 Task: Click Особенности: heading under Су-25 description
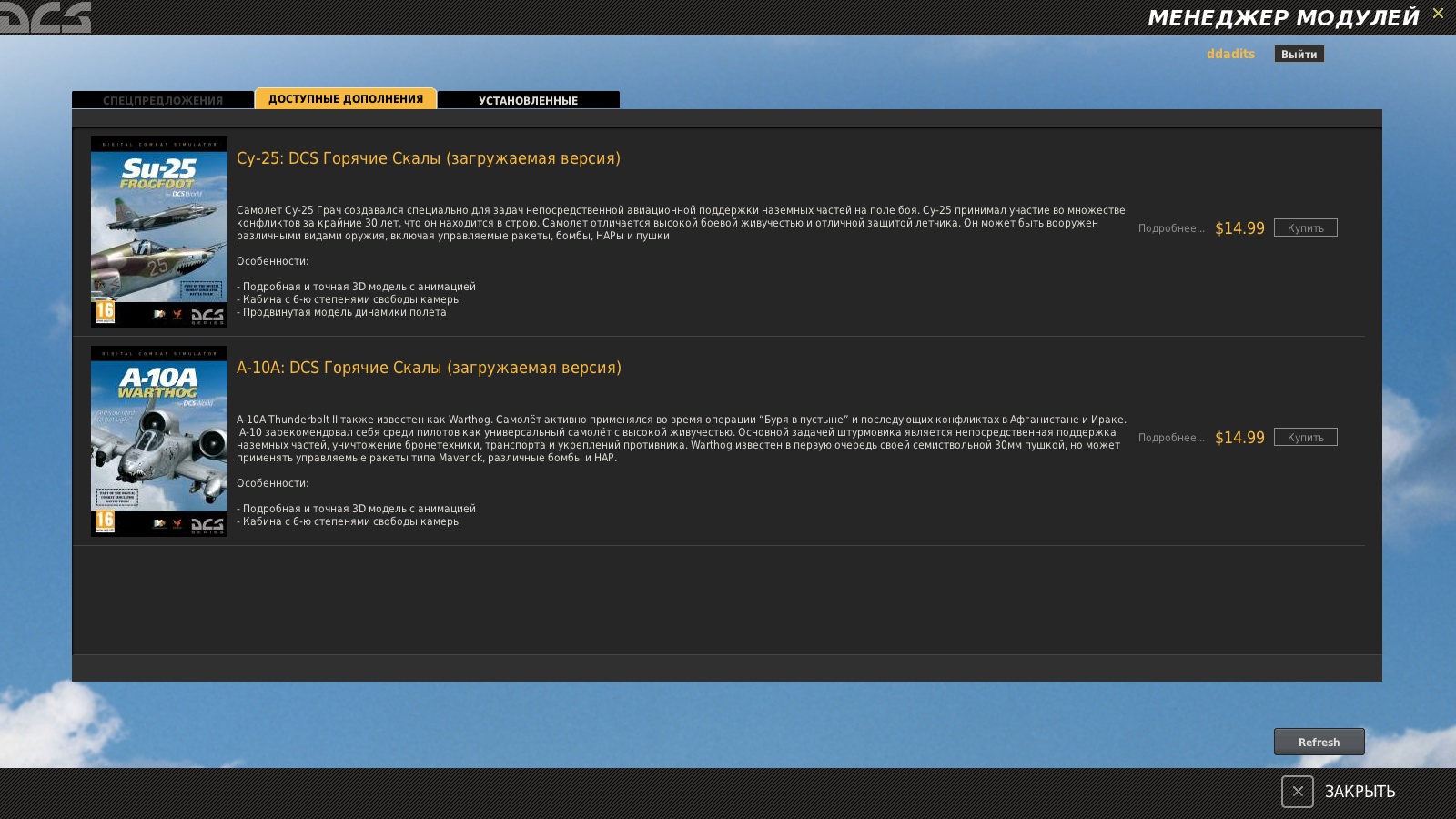(272, 261)
